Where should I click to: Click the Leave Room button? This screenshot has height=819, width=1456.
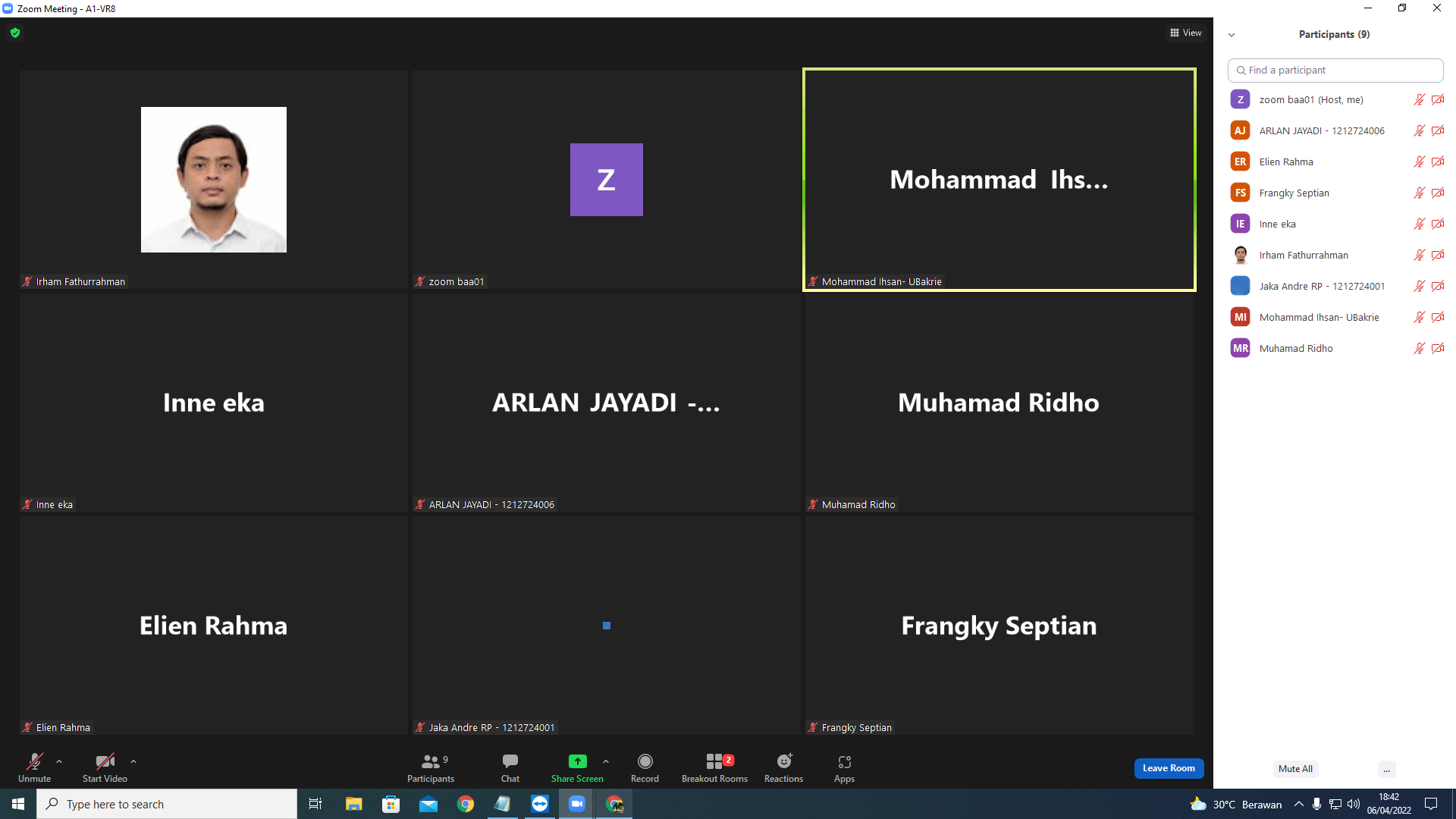(1169, 768)
